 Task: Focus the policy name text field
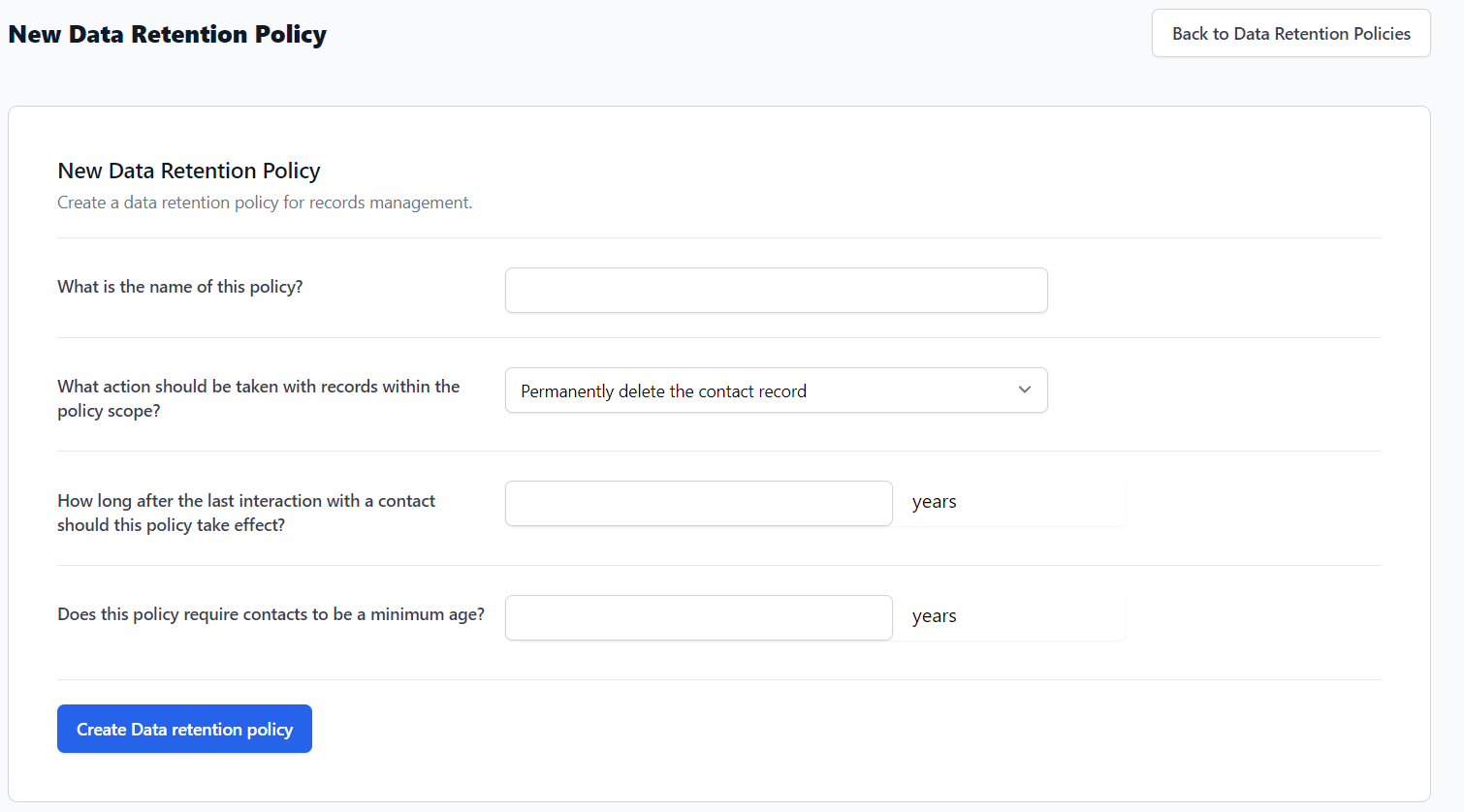click(776, 291)
